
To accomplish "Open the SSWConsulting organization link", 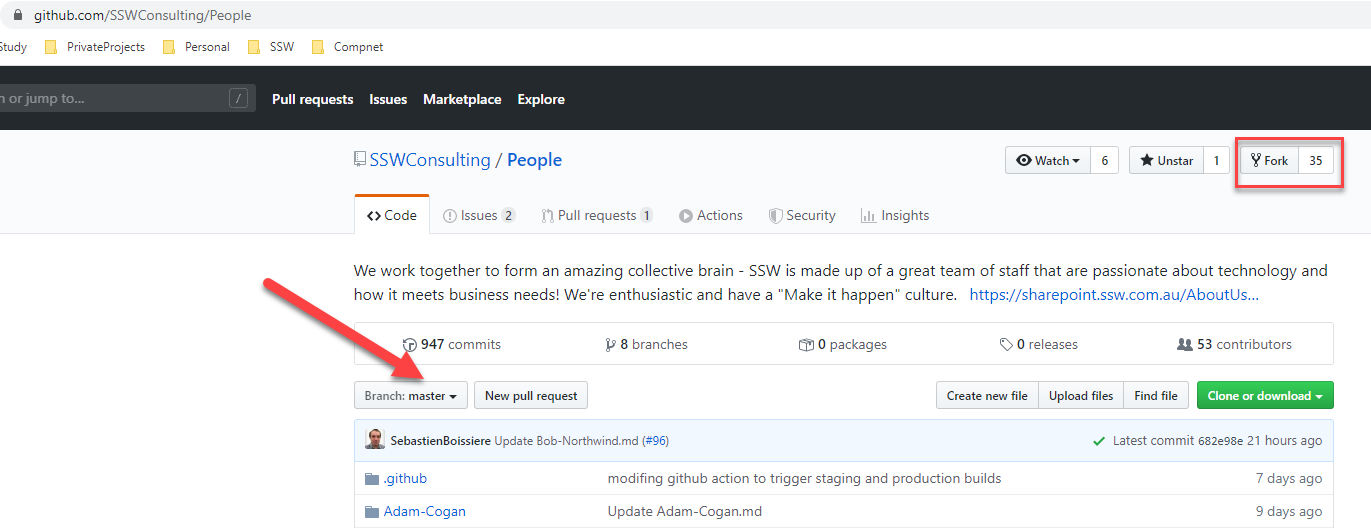I will [430, 160].
